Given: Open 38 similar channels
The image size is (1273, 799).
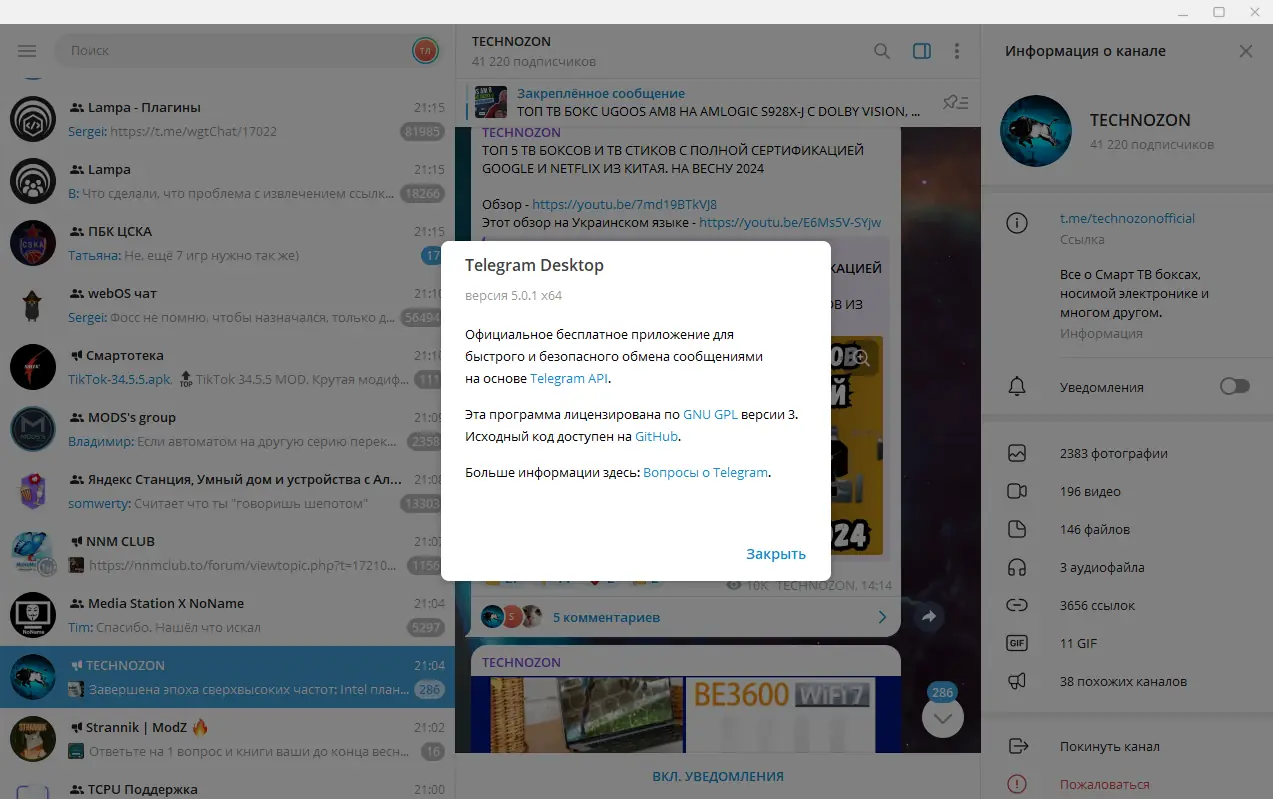Looking at the screenshot, I should tap(1127, 681).
